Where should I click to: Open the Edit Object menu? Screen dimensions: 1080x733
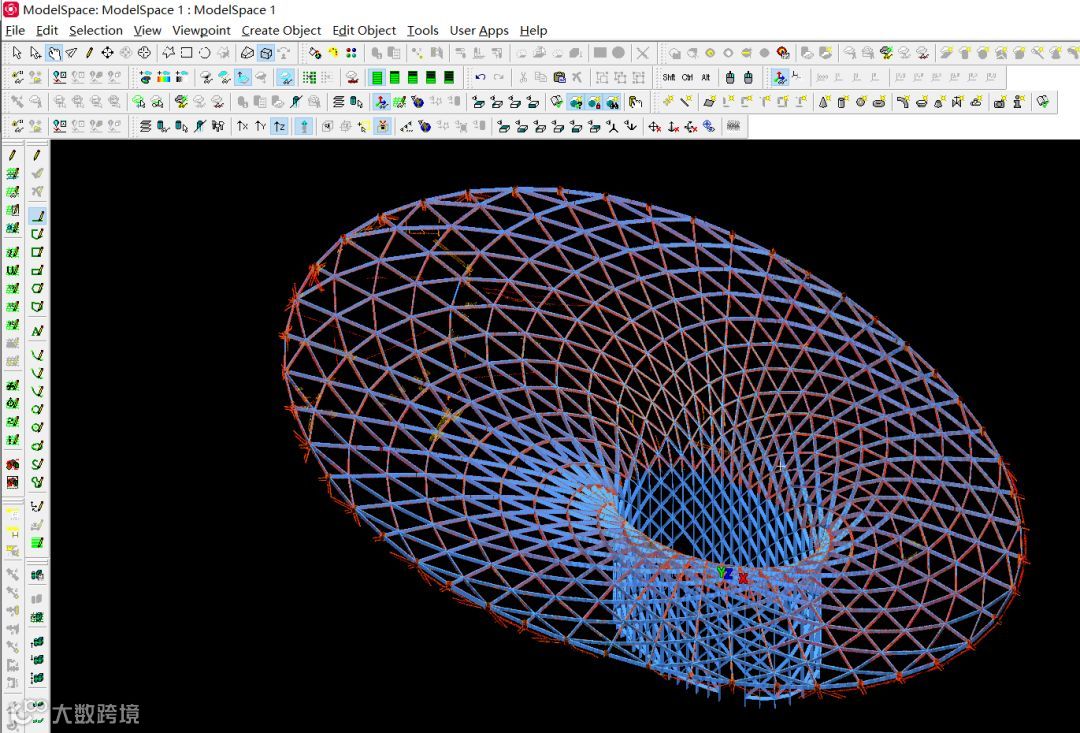(x=364, y=30)
